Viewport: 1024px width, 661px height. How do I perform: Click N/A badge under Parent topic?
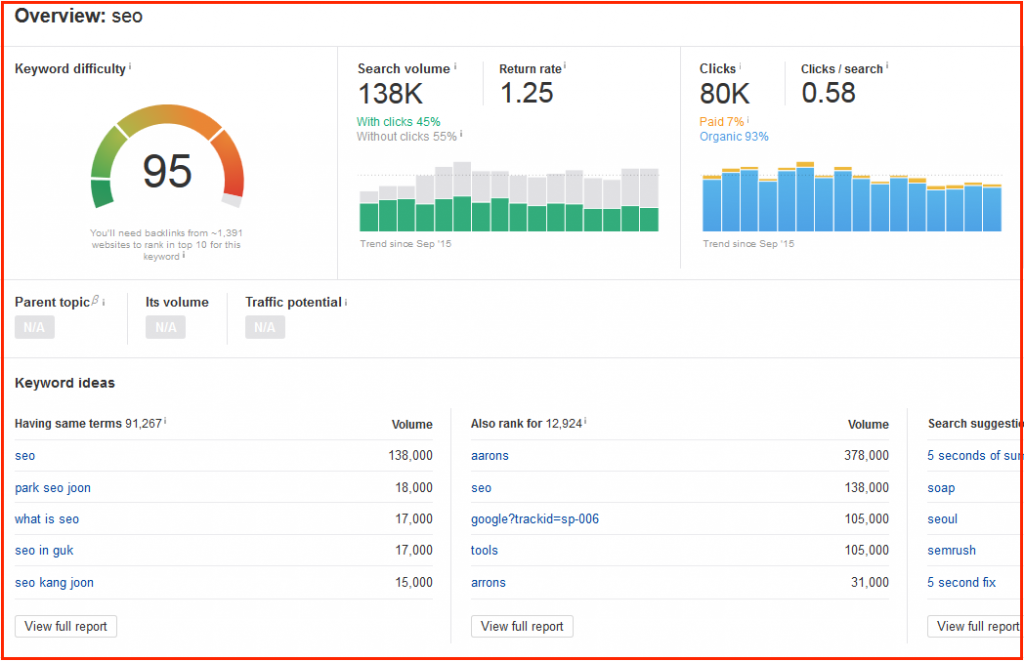pyautogui.click(x=35, y=327)
